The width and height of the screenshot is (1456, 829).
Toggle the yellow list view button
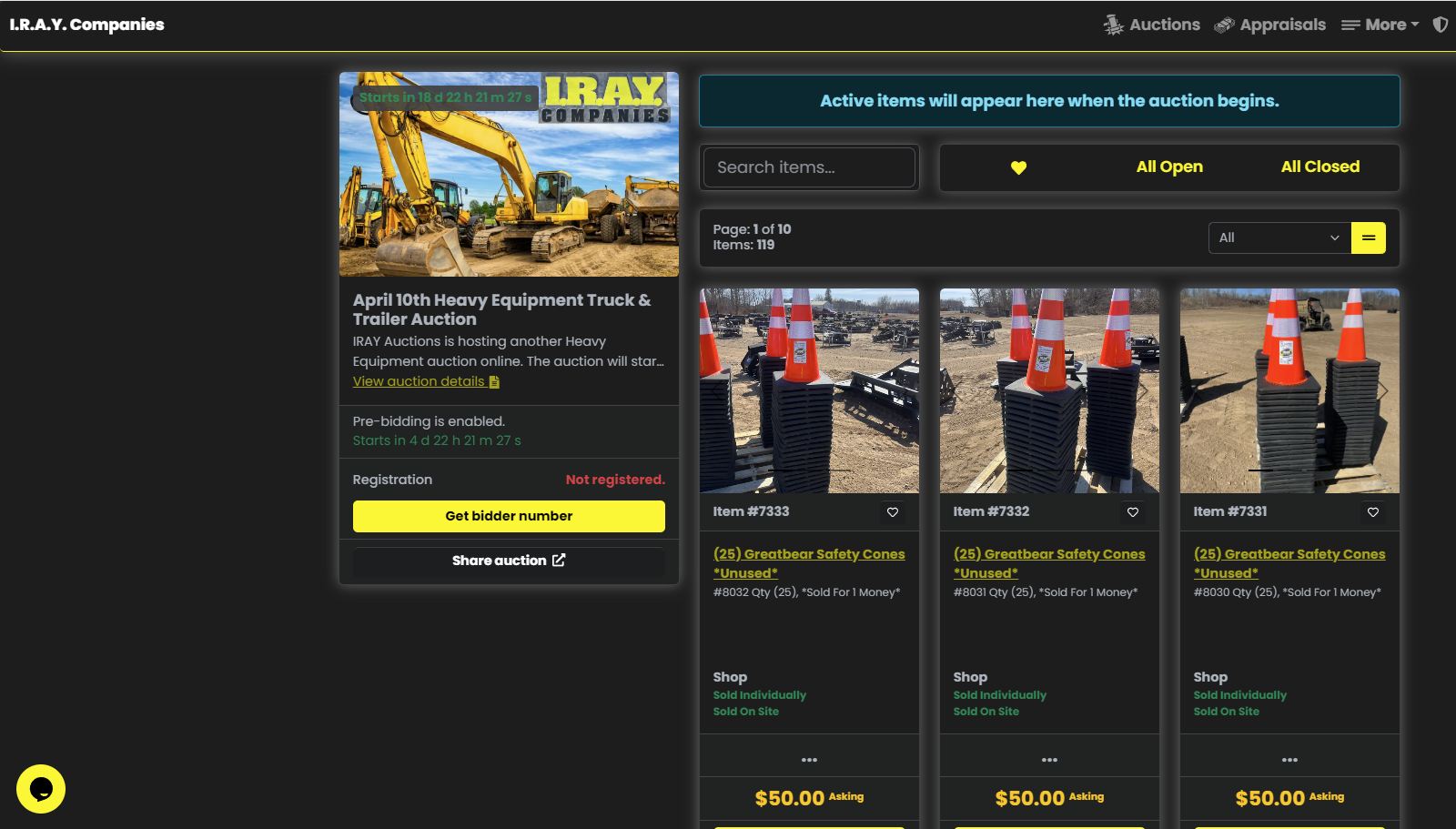[1369, 238]
